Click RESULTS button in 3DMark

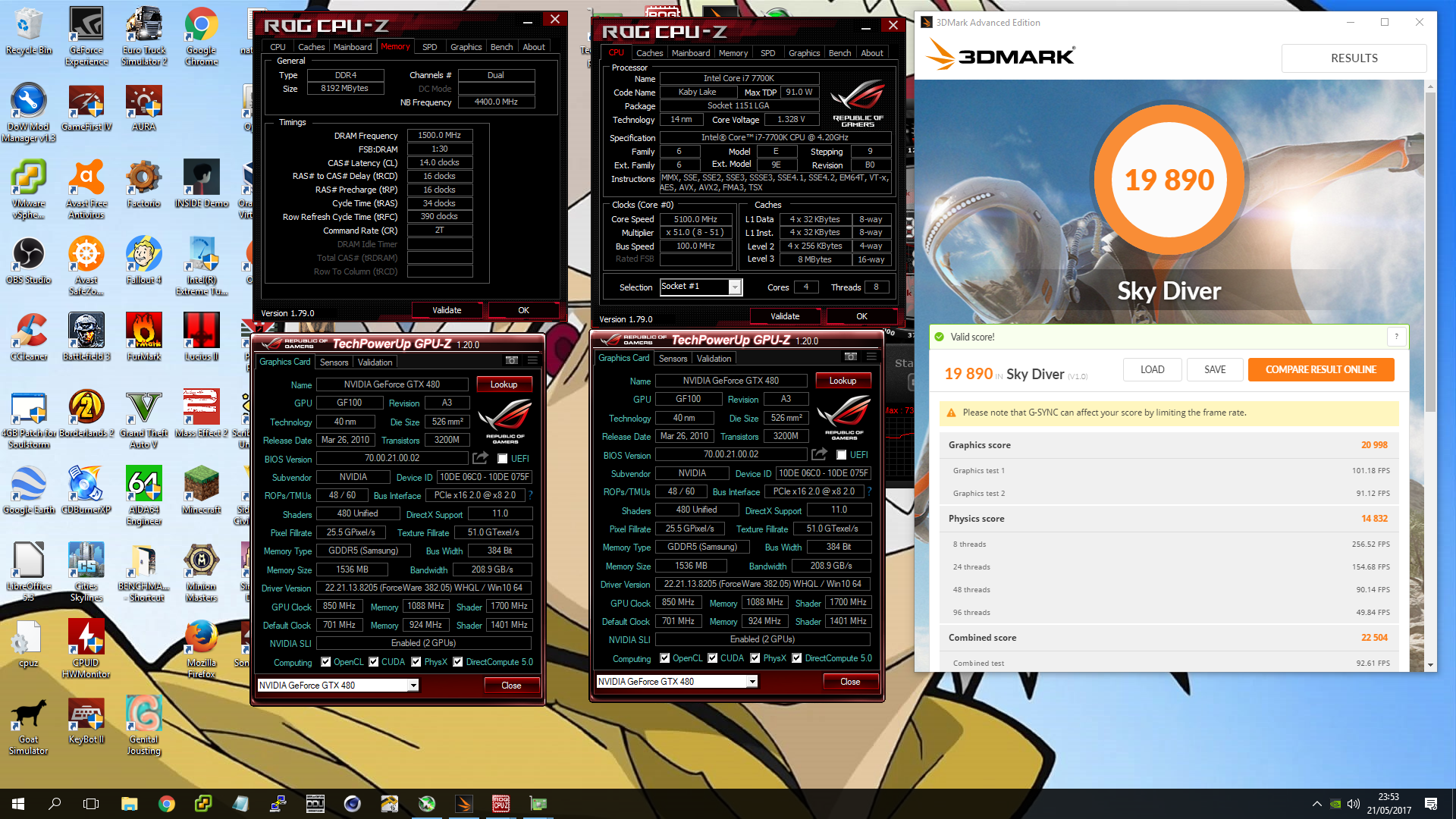point(1354,58)
